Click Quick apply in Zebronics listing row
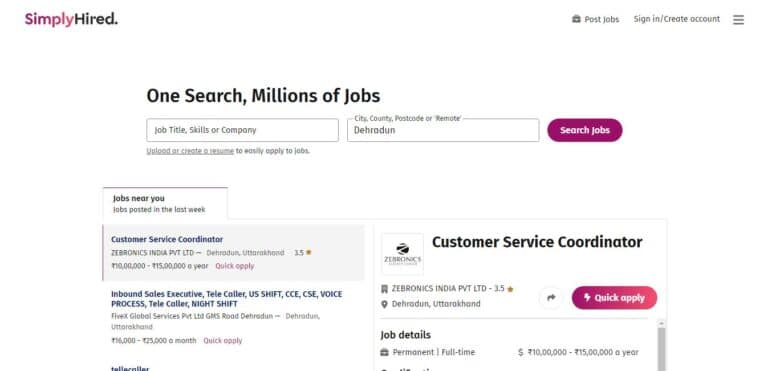 (x=235, y=266)
